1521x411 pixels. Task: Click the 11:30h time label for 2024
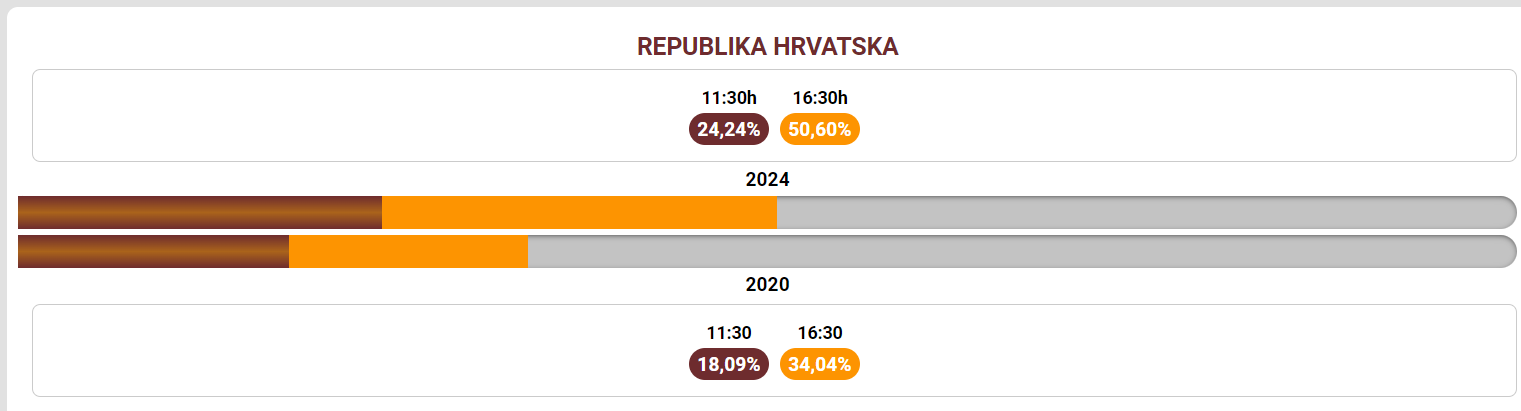[x=729, y=98]
